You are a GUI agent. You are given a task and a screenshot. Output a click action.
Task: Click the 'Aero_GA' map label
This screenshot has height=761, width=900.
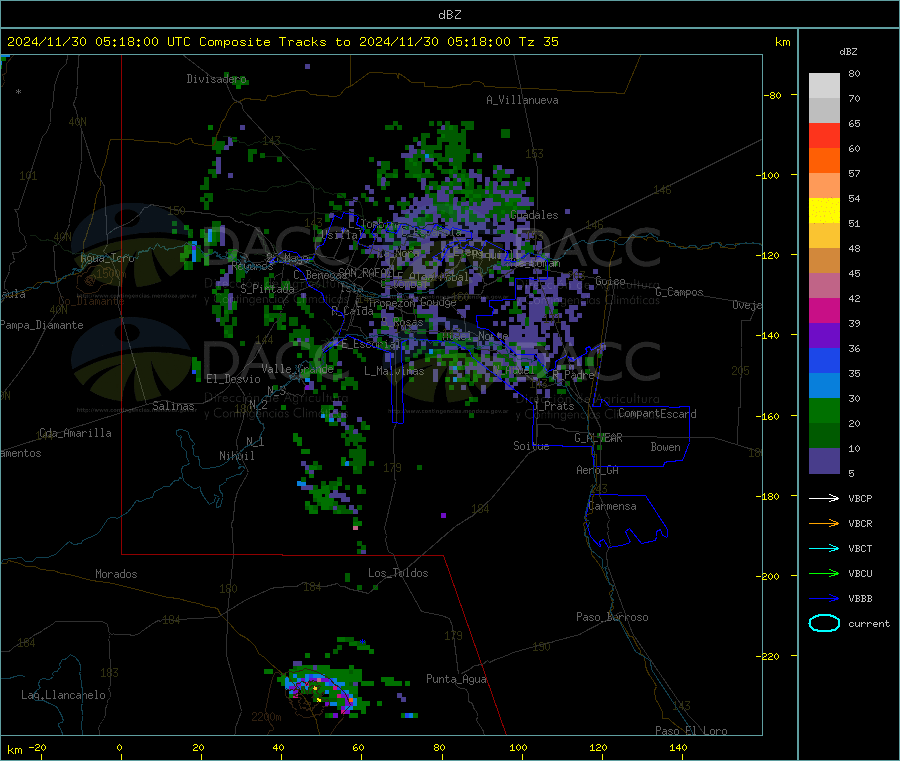tap(598, 470)
